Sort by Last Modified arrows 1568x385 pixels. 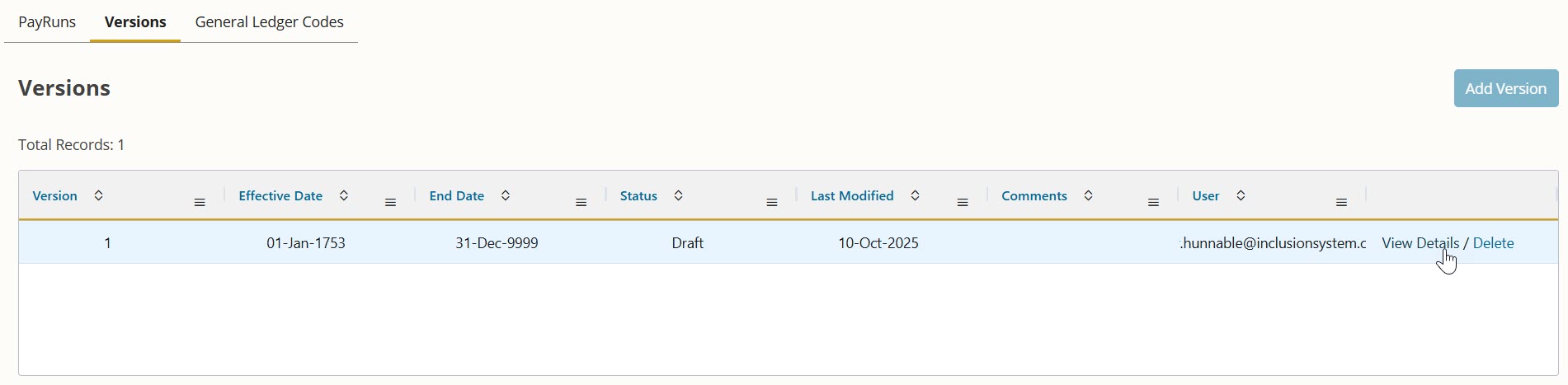coord(915,195)
